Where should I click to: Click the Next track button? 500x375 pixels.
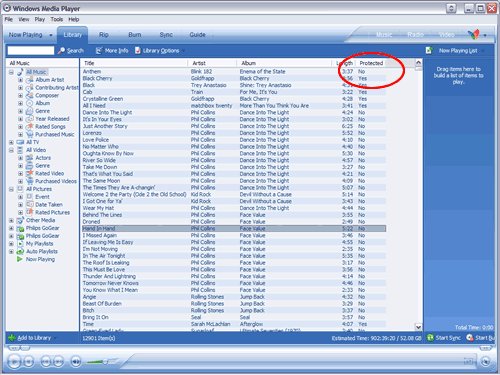point(58,361)
